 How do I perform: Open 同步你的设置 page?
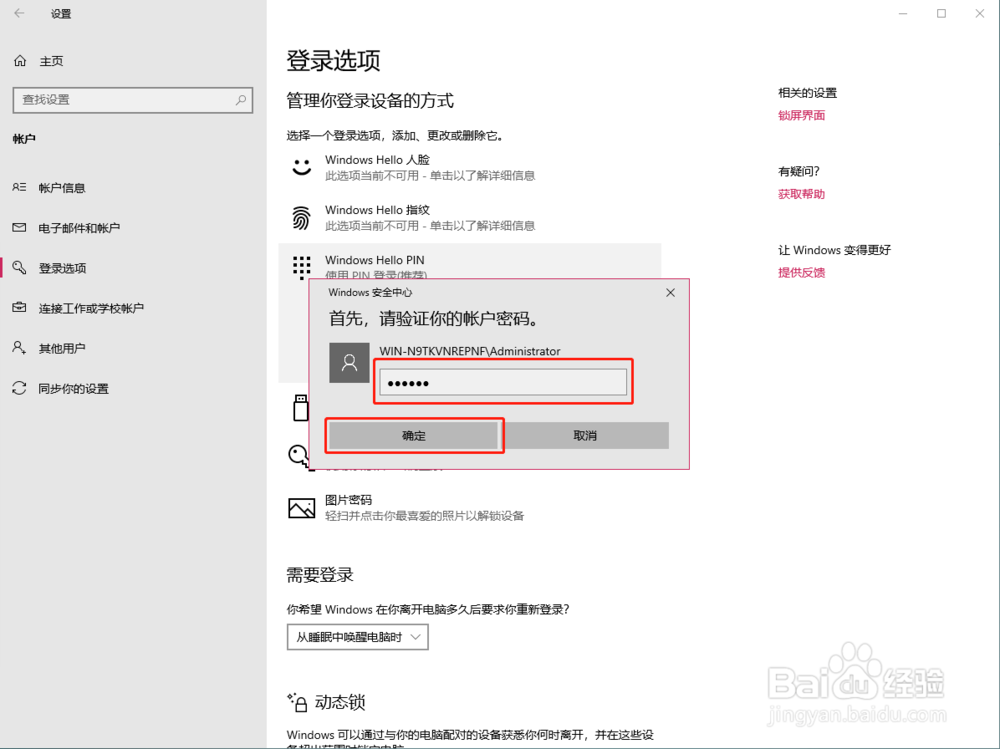click(x=73, y=389)
